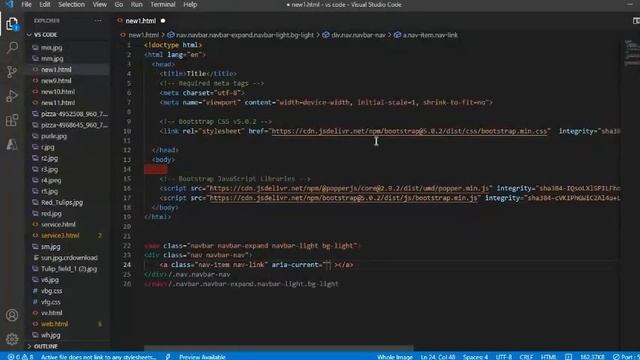The image size is (640, 360).
Task: Switch to the new1.html editor tab
Action: (x=140, y=21)
